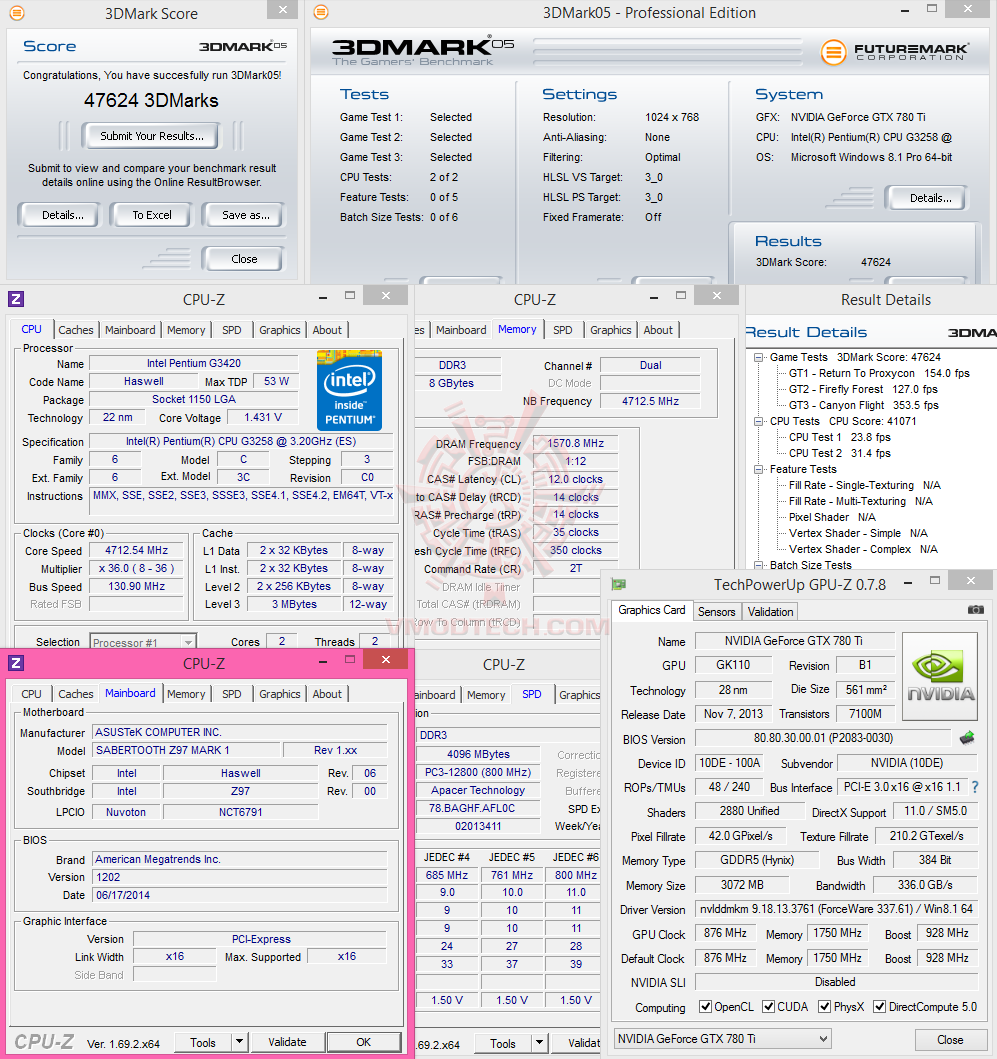Select GT1 - Return To Proxycon result row

pyautogui.click(x=879, y=373)
